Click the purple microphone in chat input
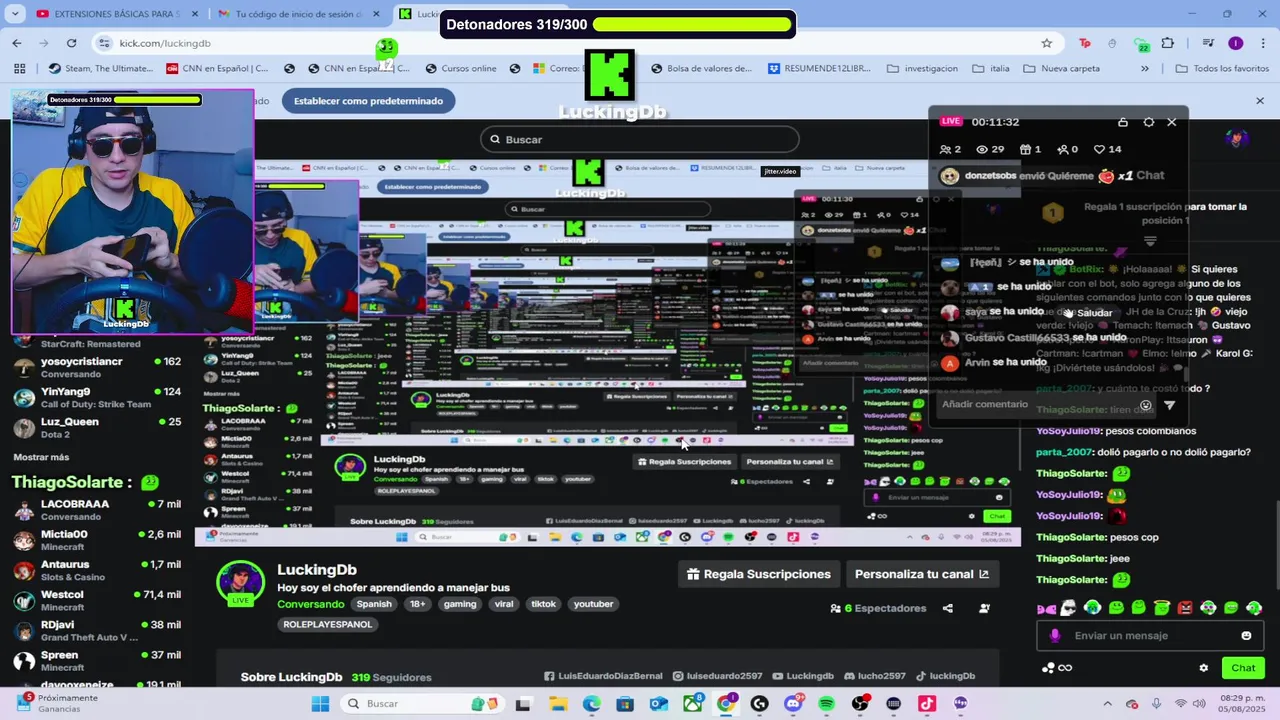The width and height of the screenshot is (1280, 720). [x=1055, y=636]
